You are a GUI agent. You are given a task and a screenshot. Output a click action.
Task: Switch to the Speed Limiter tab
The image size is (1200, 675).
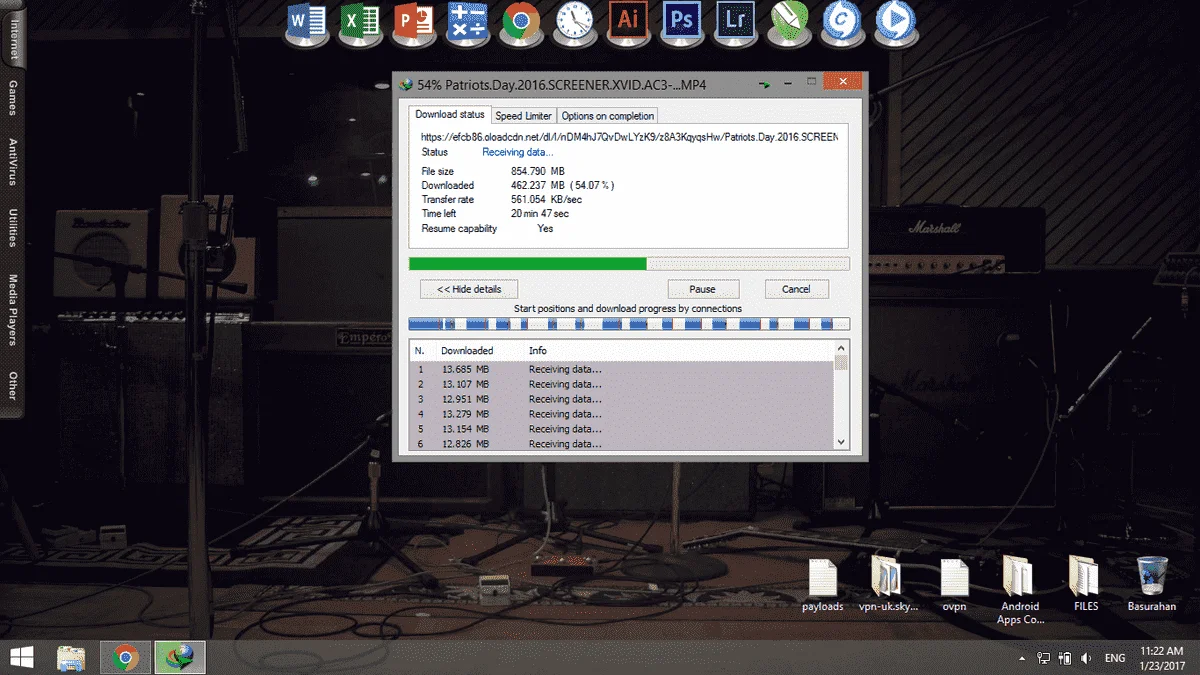click(x=523, y=116)
